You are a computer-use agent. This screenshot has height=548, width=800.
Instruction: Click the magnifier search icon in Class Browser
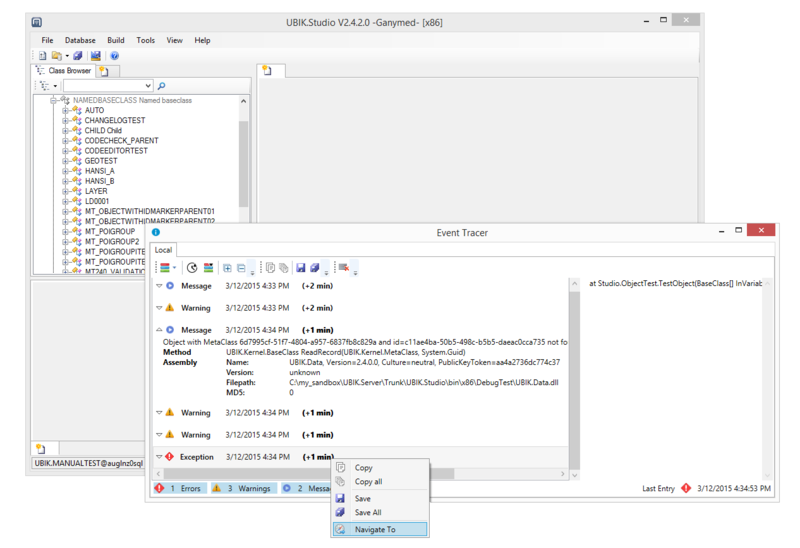click(x=161, y=86)
